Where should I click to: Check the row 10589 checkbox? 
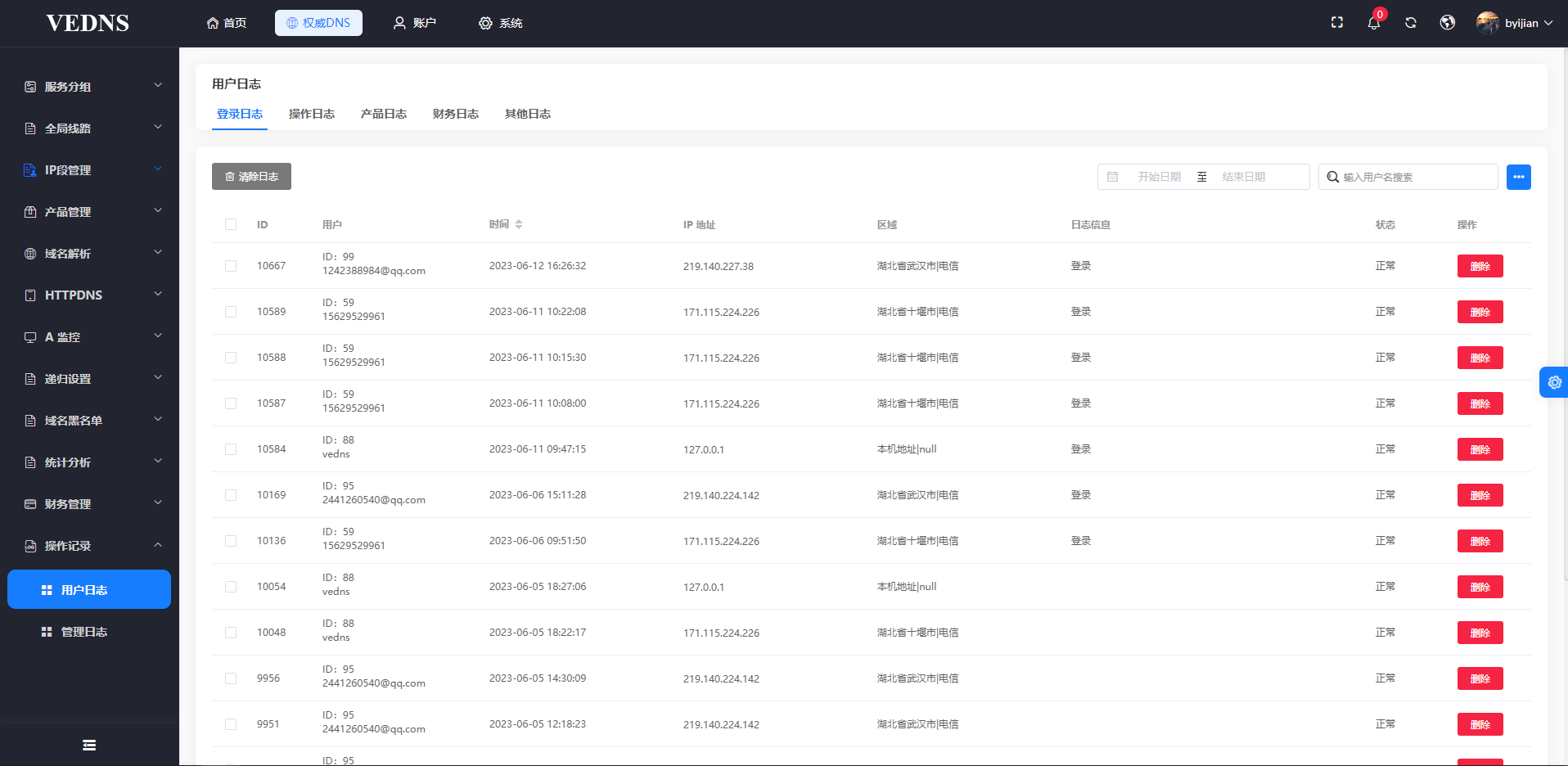click(x=231, y=312)
